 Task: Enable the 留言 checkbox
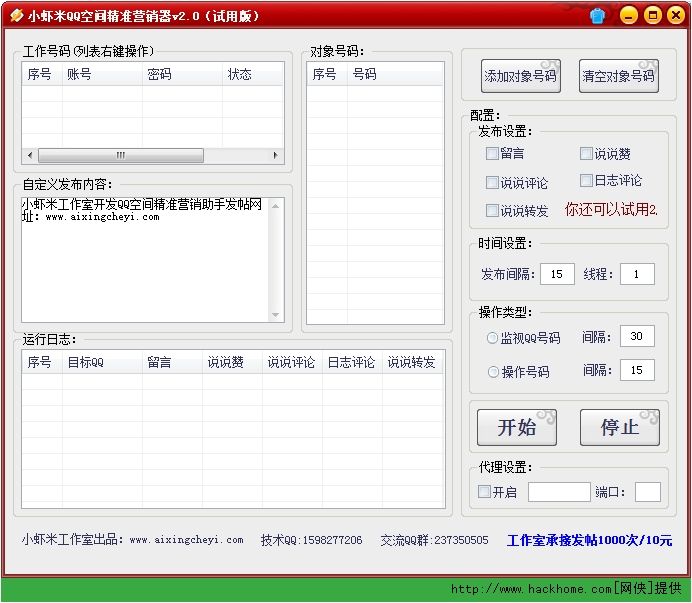492,153
